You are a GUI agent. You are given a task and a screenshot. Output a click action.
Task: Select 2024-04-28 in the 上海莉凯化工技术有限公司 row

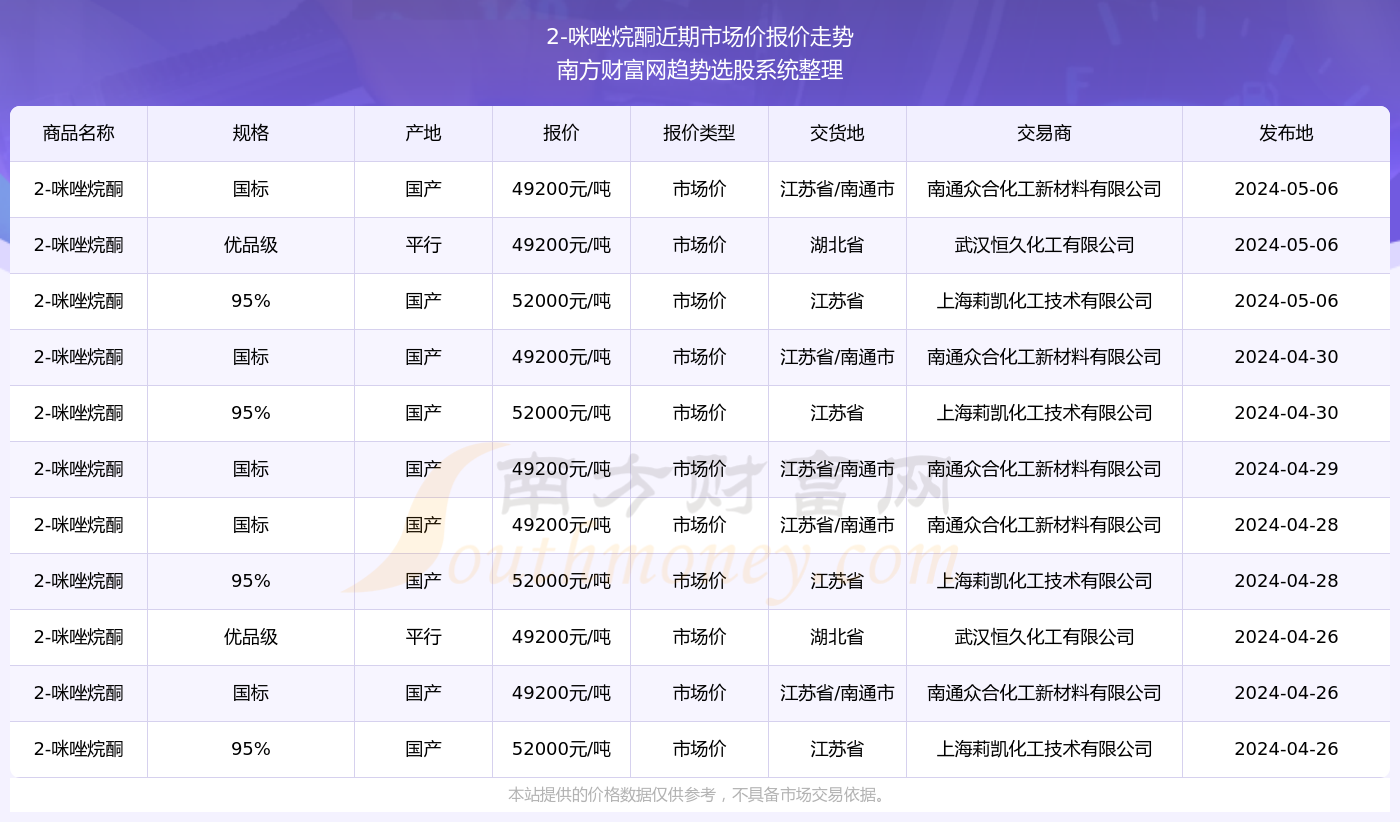[1286, 581]
